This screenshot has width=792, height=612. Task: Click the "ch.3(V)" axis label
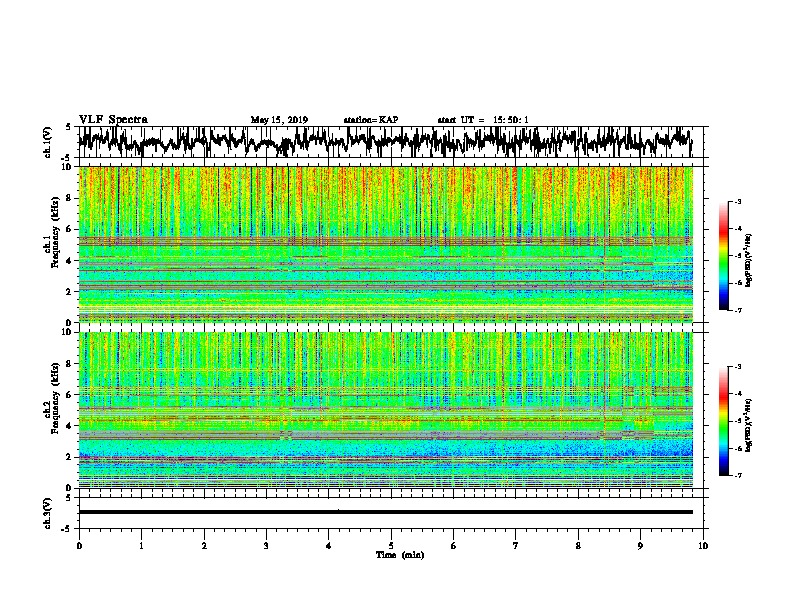[x=48, y=513]
